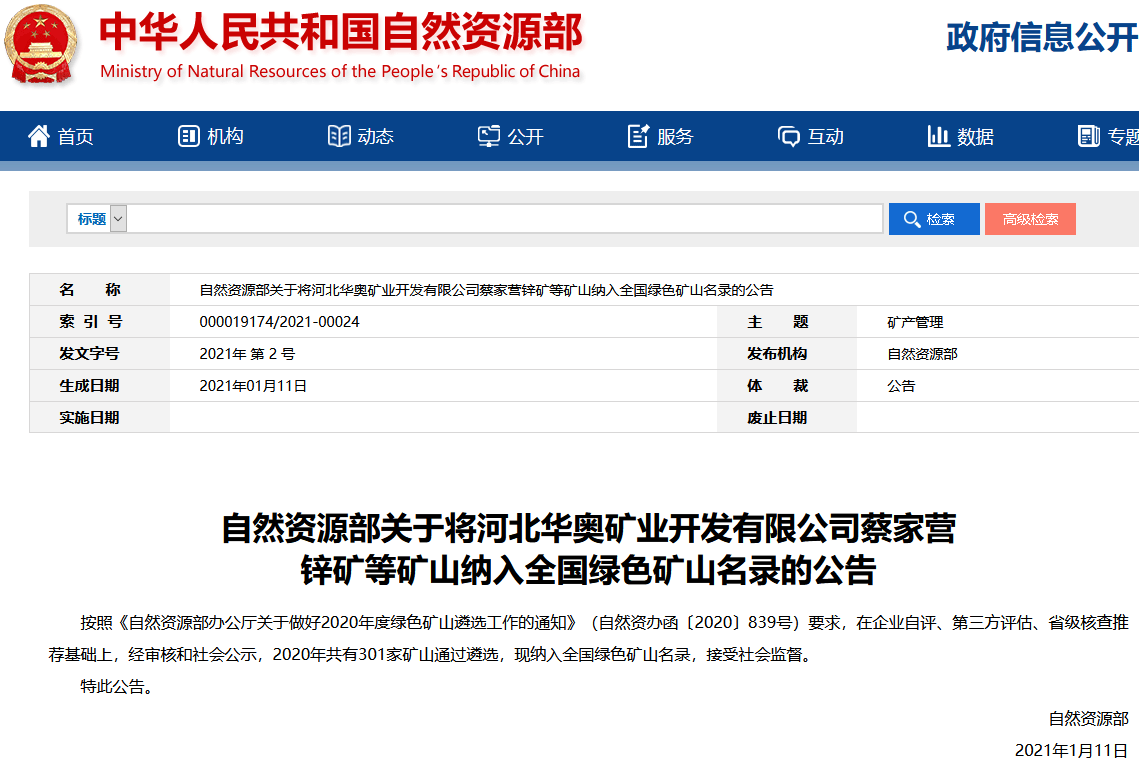The image size is (1139, 763).
Task: Click the 体裁 label cell
Action: click(787, 386)
